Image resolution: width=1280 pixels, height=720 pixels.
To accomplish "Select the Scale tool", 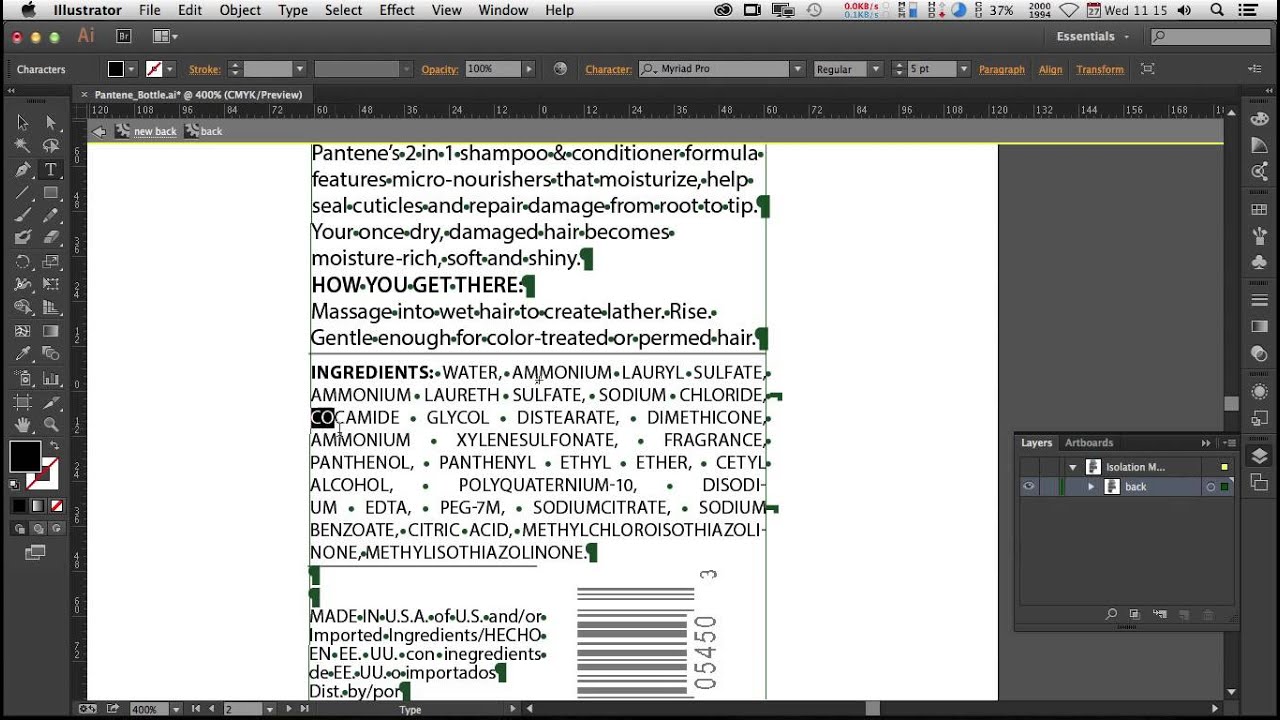I will click(50, 262).
